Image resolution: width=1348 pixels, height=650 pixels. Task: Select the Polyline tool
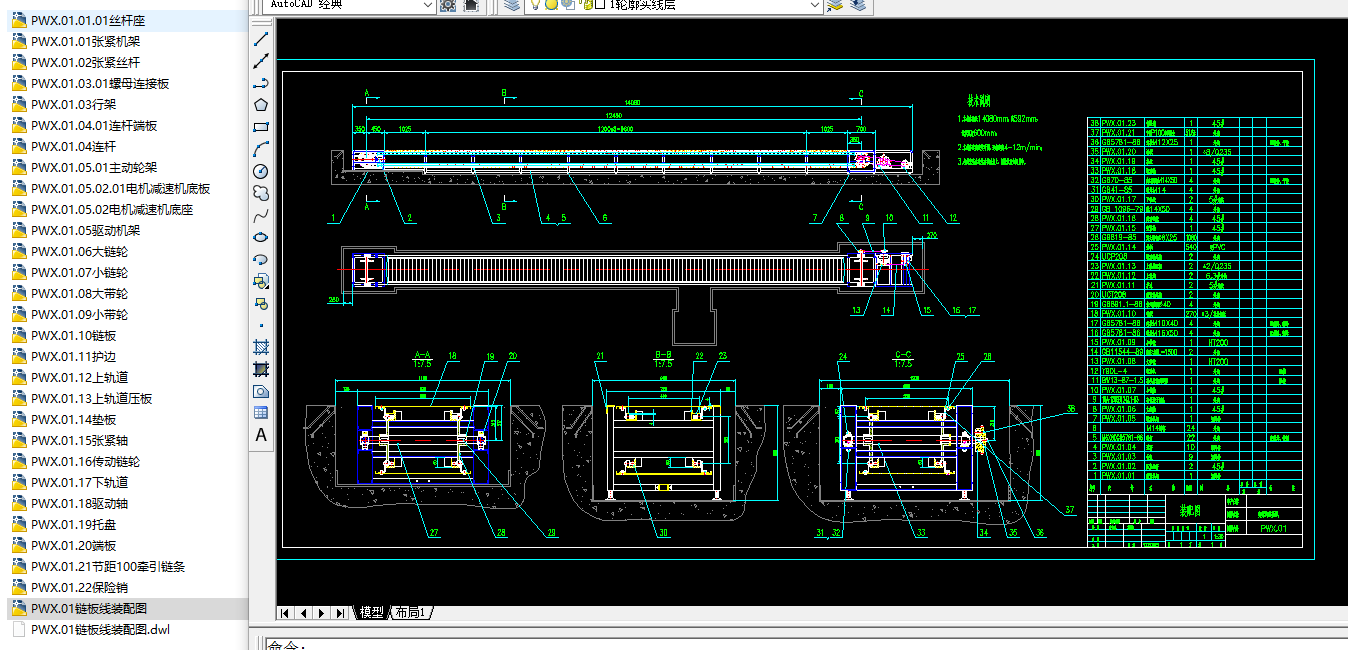[x=261, y=83]
